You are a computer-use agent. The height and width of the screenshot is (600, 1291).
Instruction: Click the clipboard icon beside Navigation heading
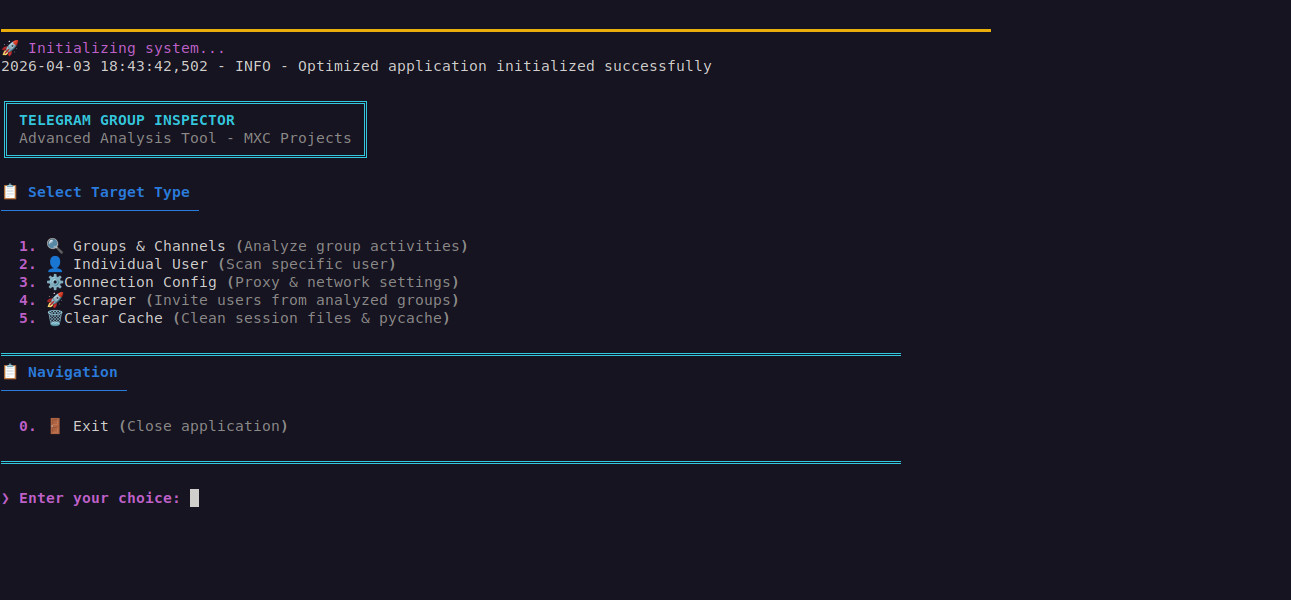pyautogui.click(x=9, y=372)
